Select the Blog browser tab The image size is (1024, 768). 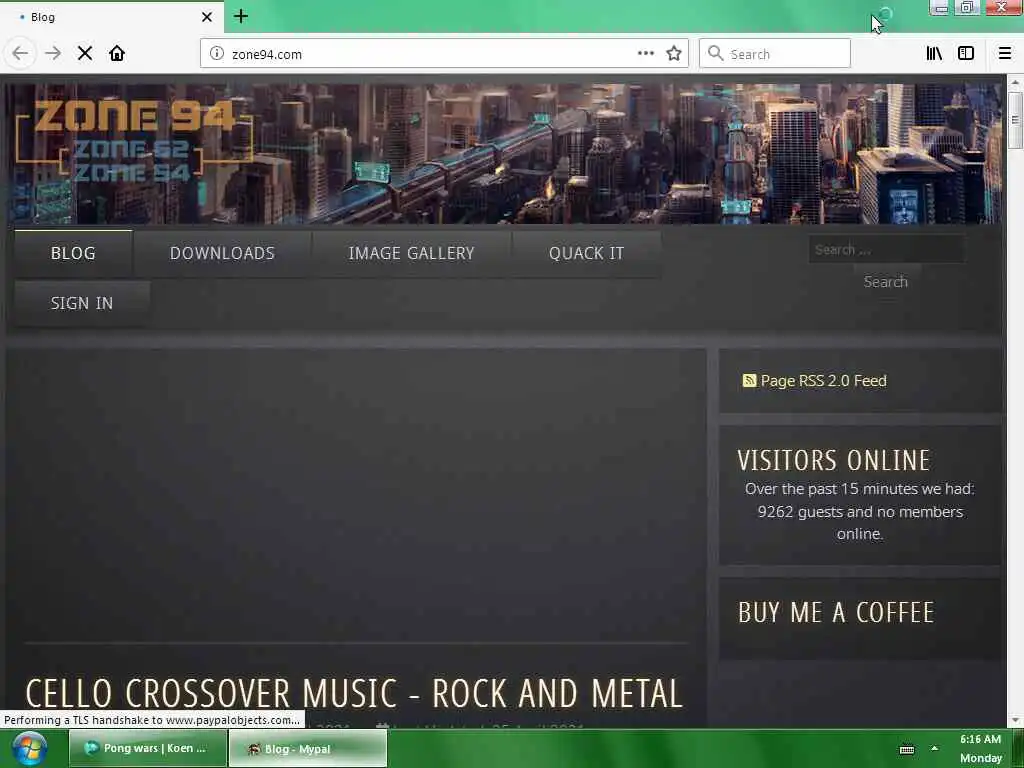(x=112, y=17)
